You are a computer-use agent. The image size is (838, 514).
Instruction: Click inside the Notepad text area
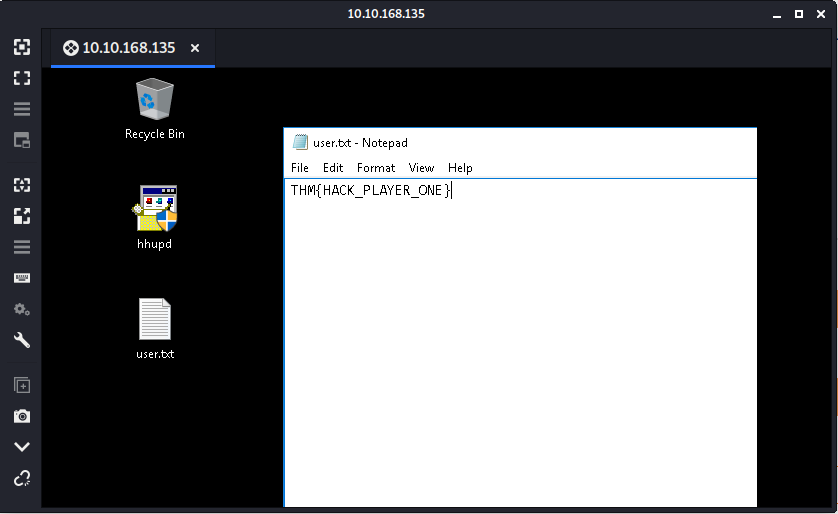click(x=520, y=340)
